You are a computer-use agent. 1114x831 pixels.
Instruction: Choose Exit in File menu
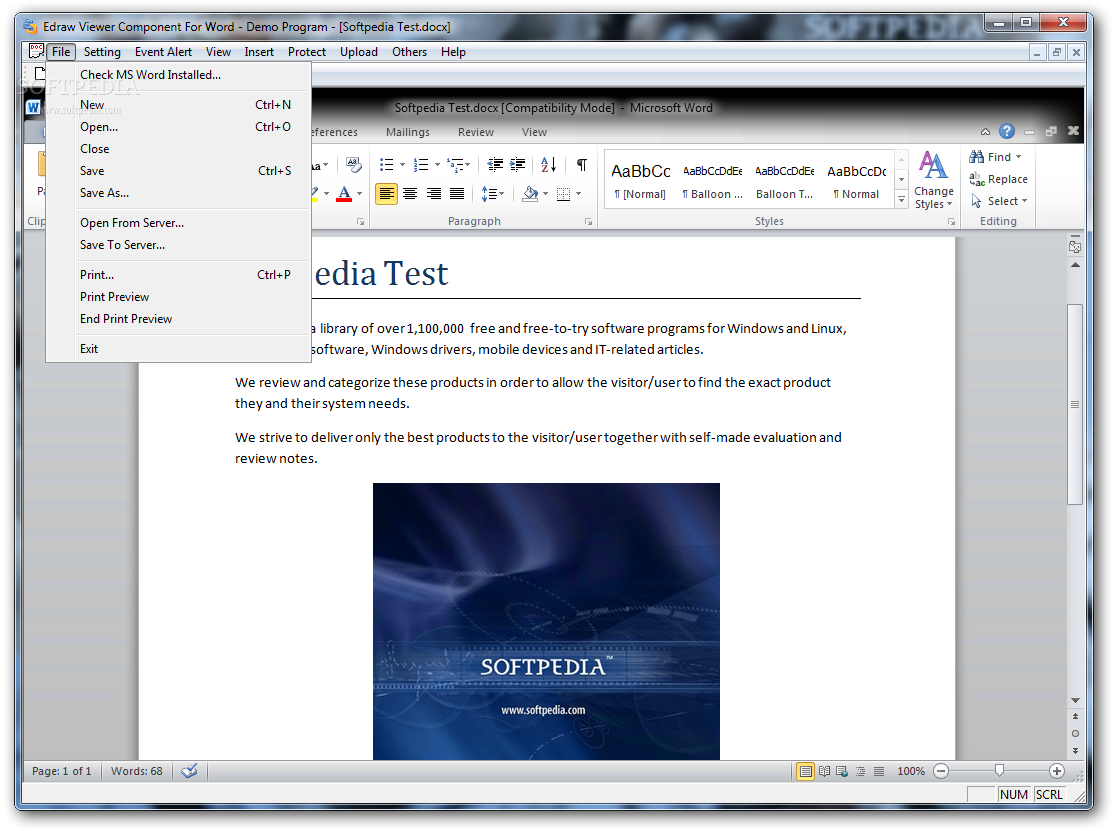(178, 349)
